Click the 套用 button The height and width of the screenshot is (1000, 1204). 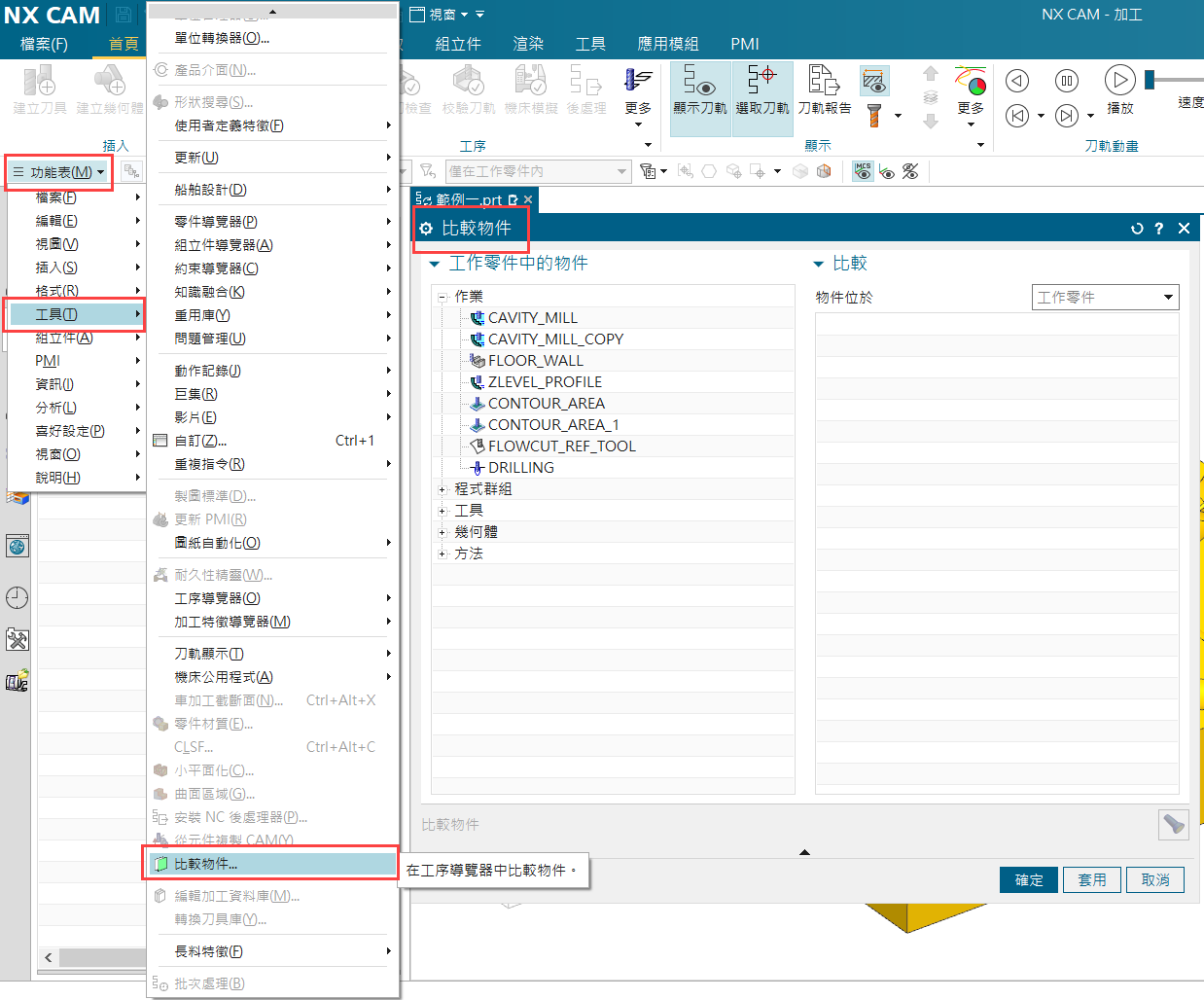[1092, 879]
